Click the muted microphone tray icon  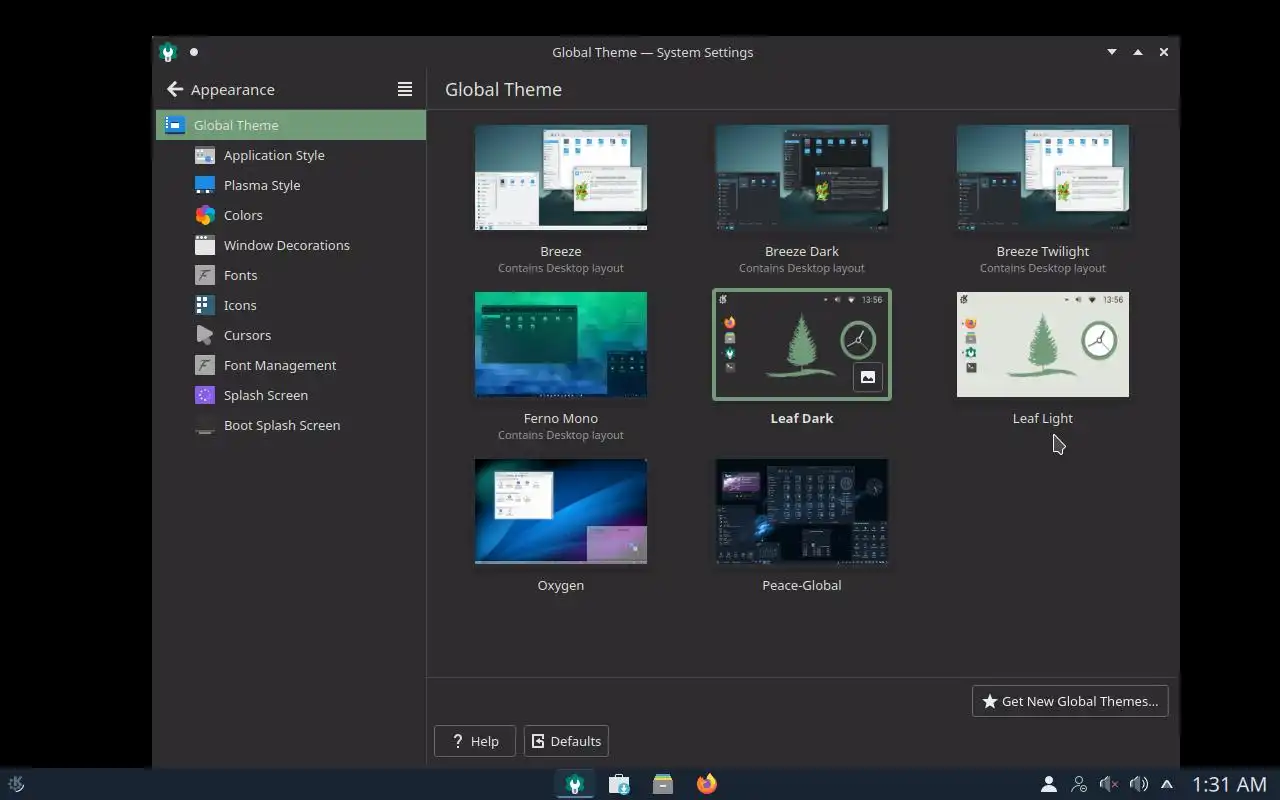pyautogui.click(x=1108, y=784)
